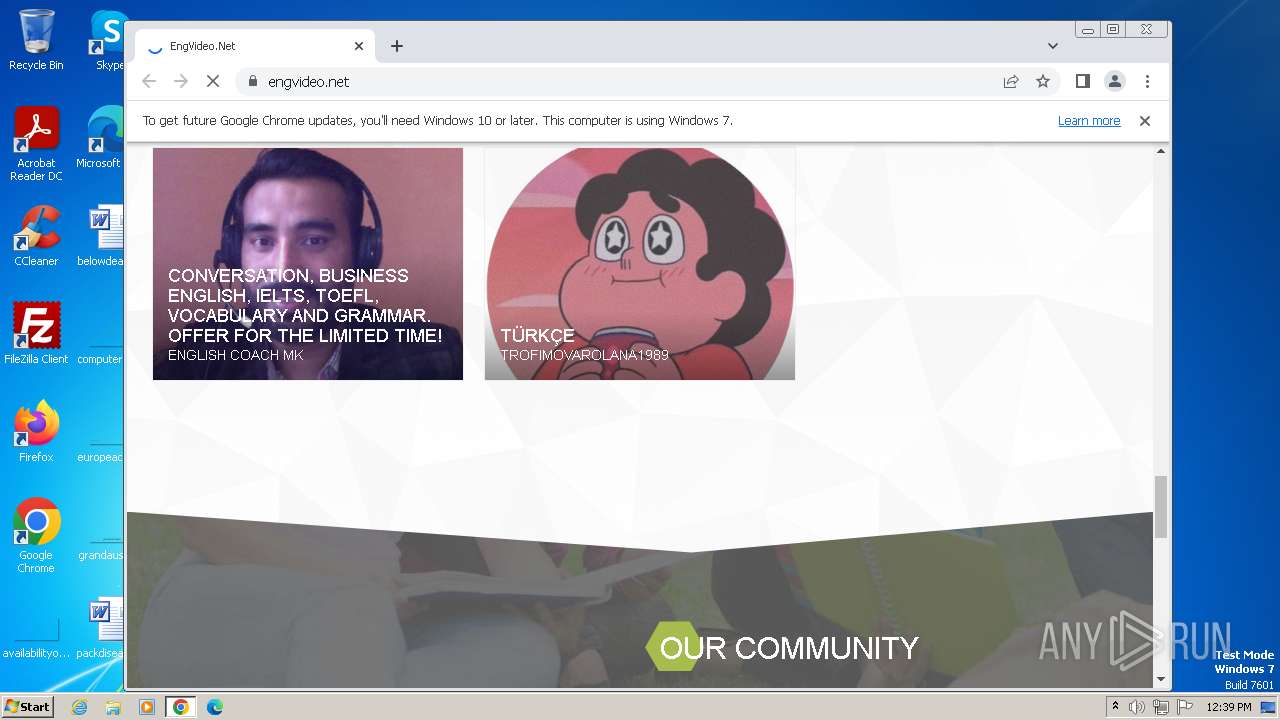
Task: Click the taskbar clock showing 12:39 PM
Action: point(1229,707)
